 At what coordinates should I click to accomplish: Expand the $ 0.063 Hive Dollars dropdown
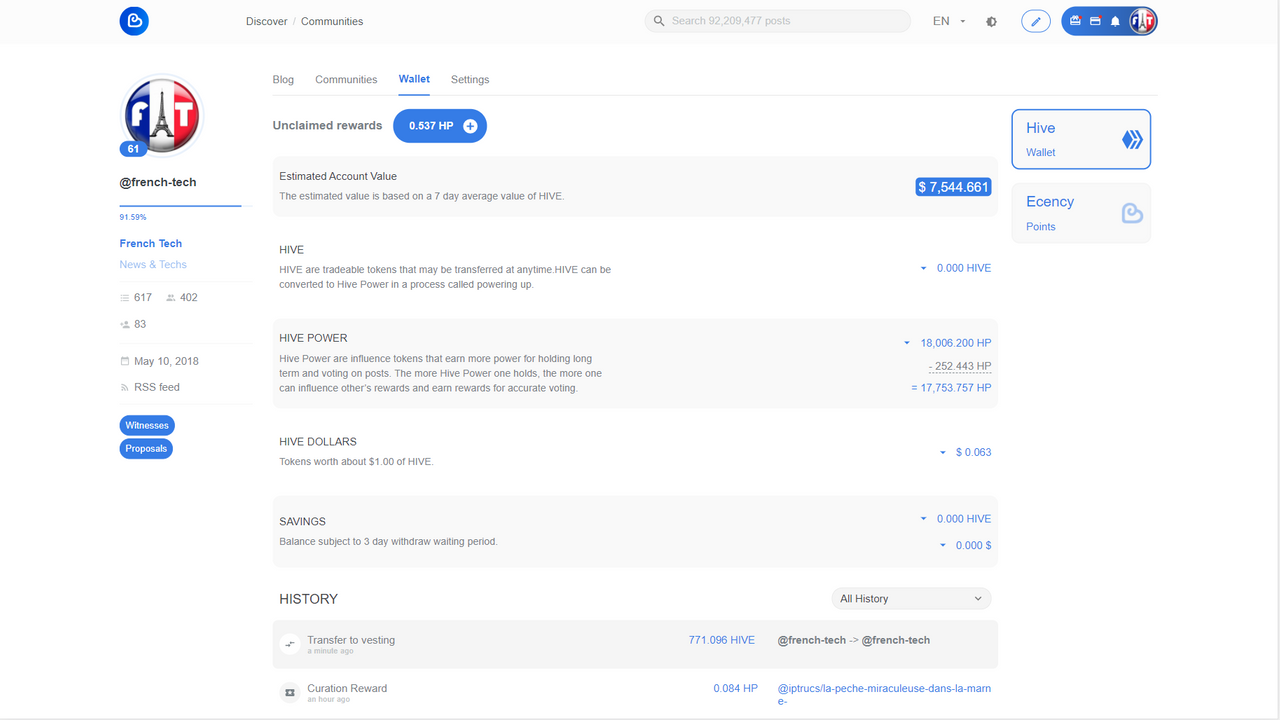click(x=942, y=453)
